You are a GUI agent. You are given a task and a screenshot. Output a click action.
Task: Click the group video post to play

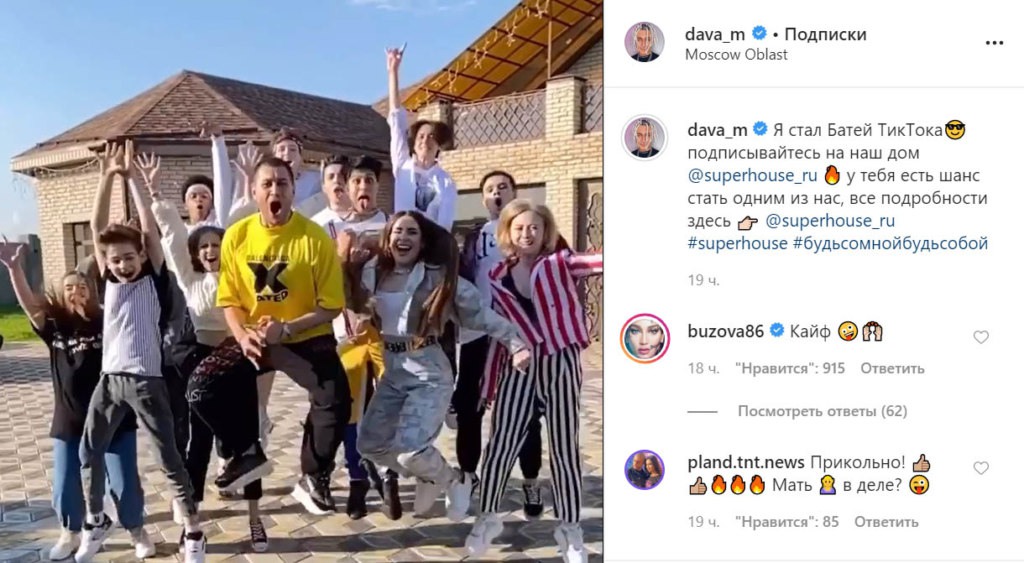click(301, 282)
